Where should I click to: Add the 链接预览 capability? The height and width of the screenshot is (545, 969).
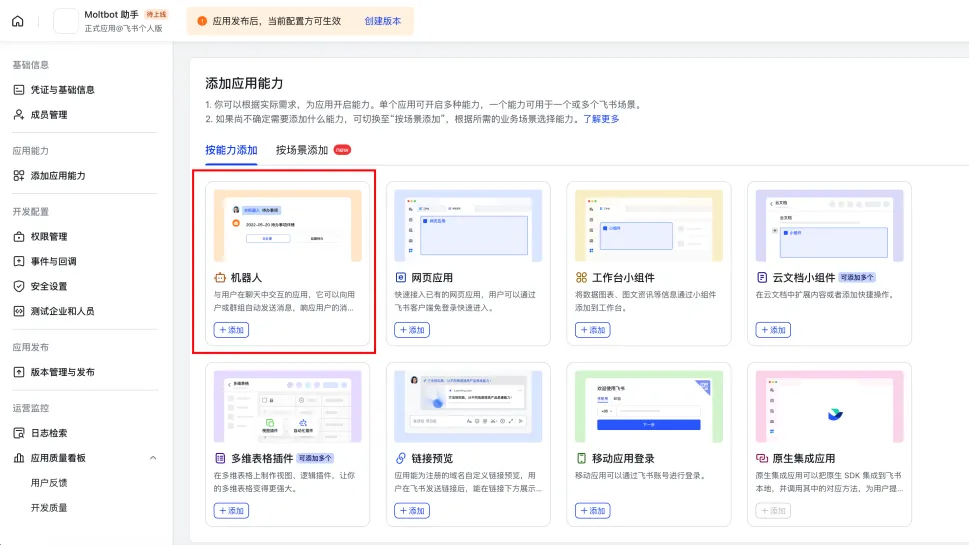coord(412,511)
